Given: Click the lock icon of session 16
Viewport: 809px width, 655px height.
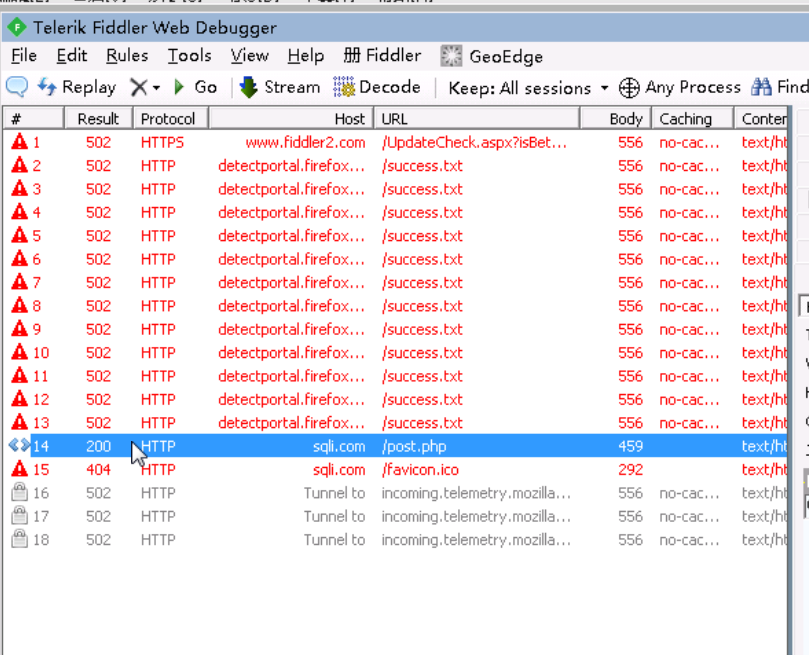Looking at the screenshot, I should click(x=20, y=492).
